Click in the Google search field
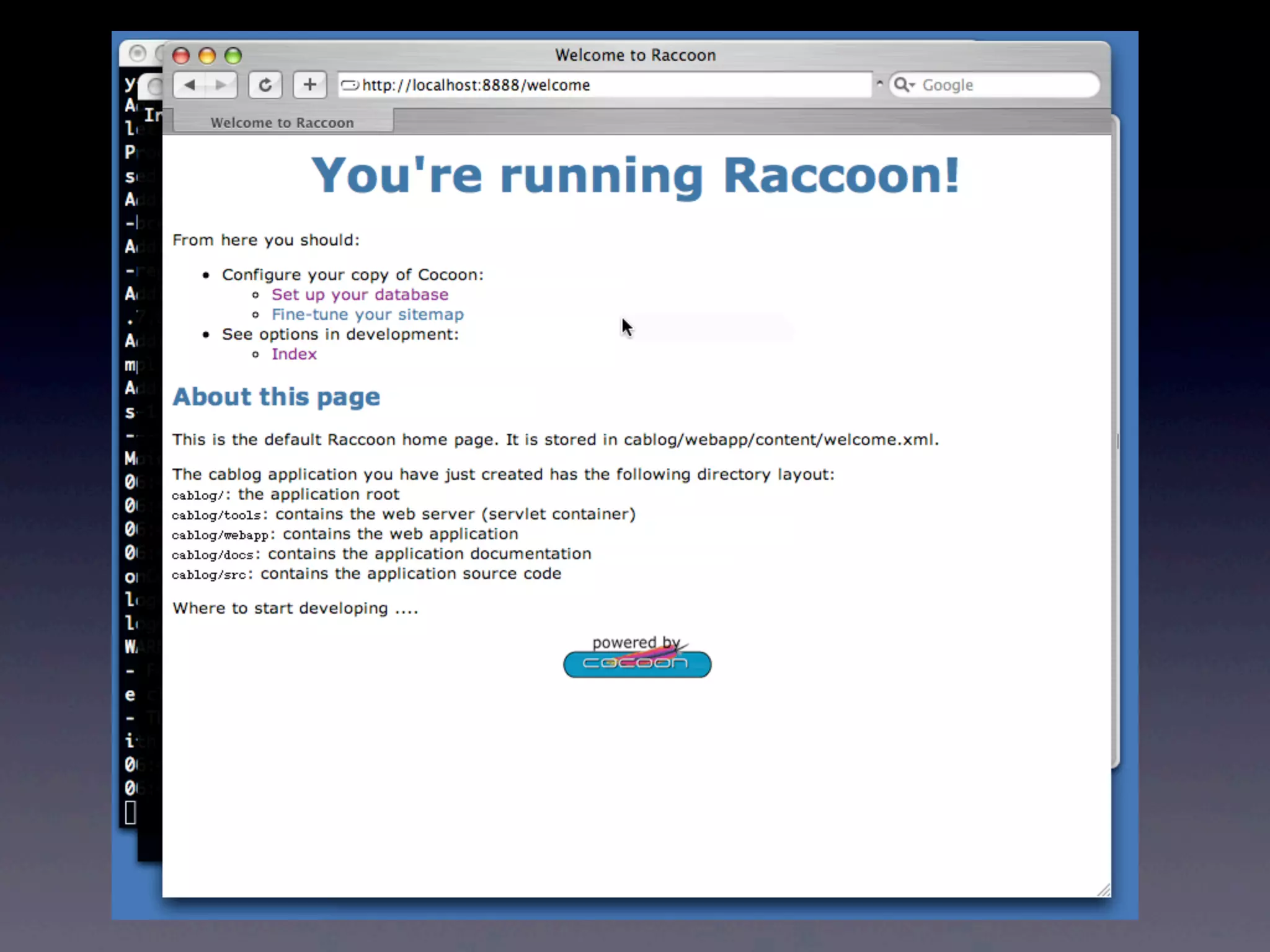Image resolution: width=1270 pixels, height=952 pixels. (1005, 85)
